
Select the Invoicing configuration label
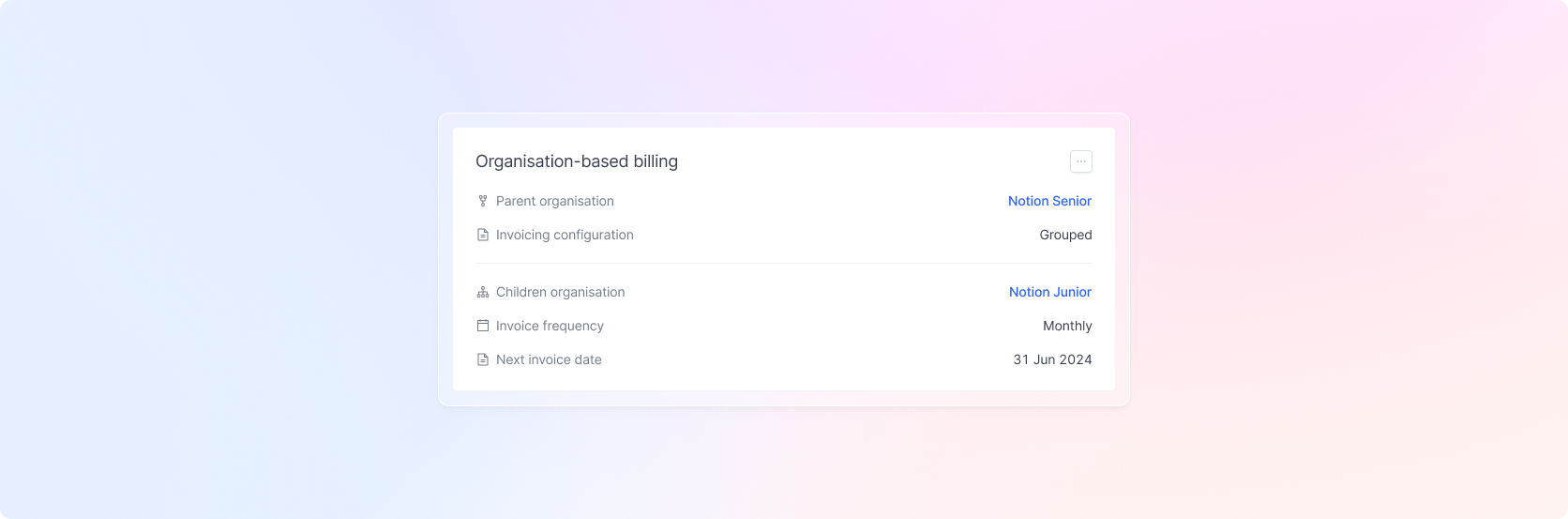tap(565, 235)
